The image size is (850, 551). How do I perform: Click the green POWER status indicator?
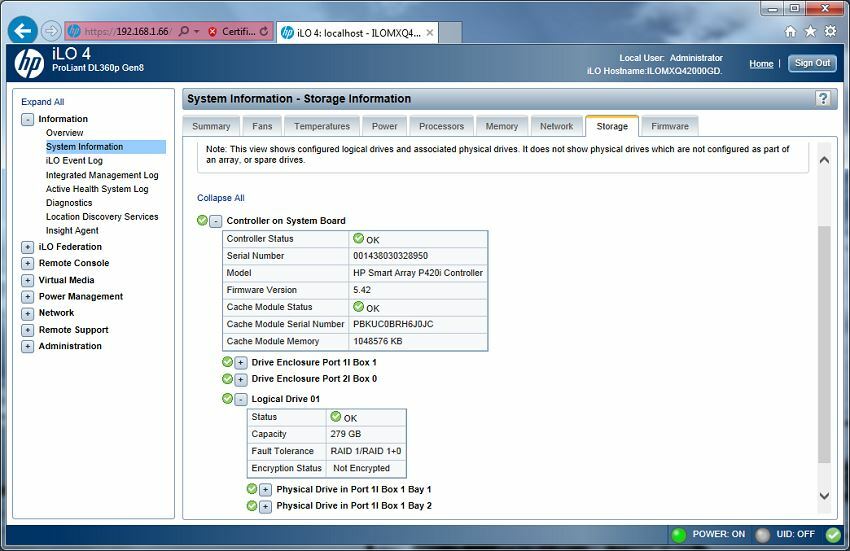pyautogui.click(x=679, y=535)
